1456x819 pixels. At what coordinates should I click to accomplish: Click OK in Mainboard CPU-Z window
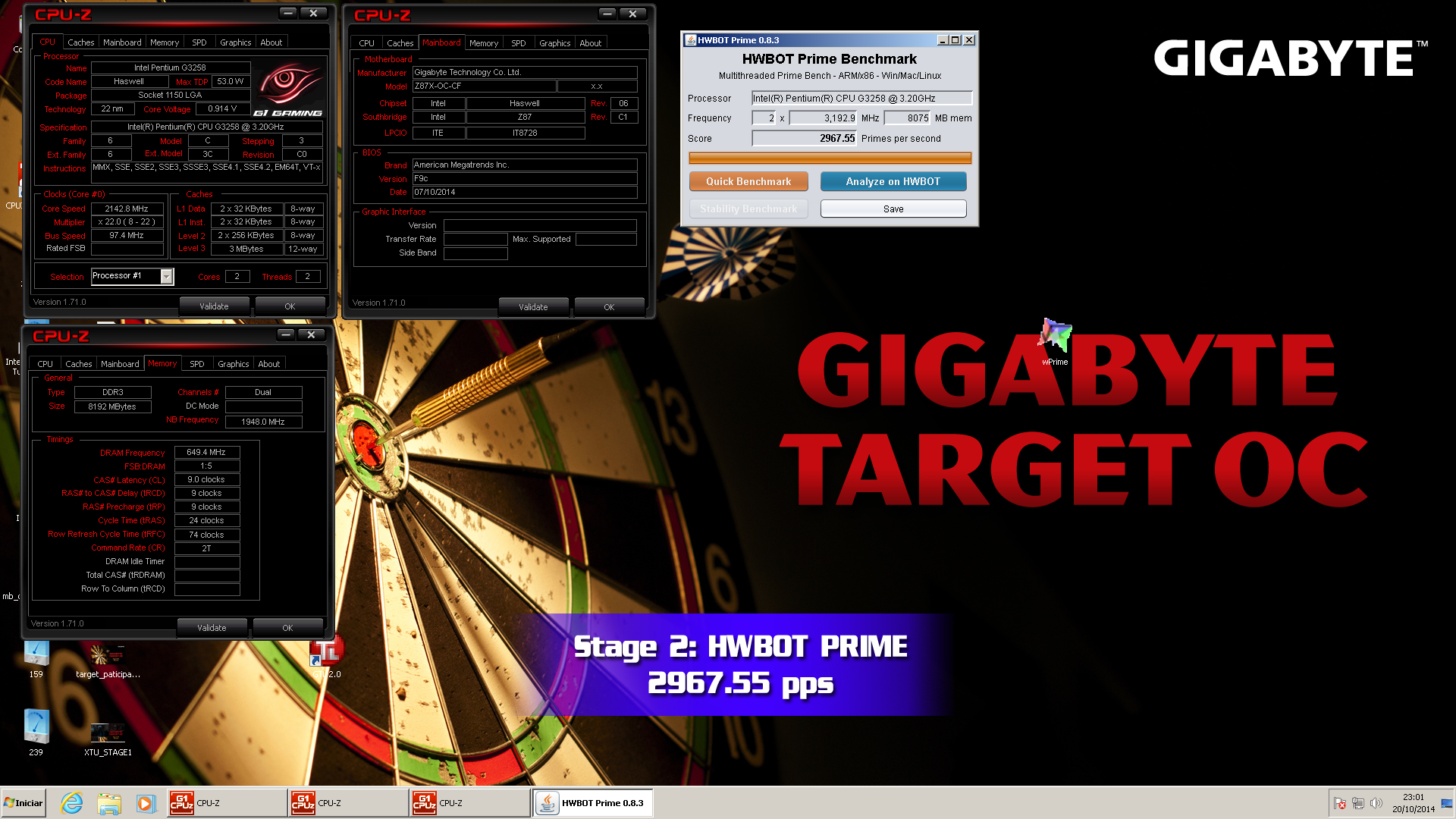609,307
